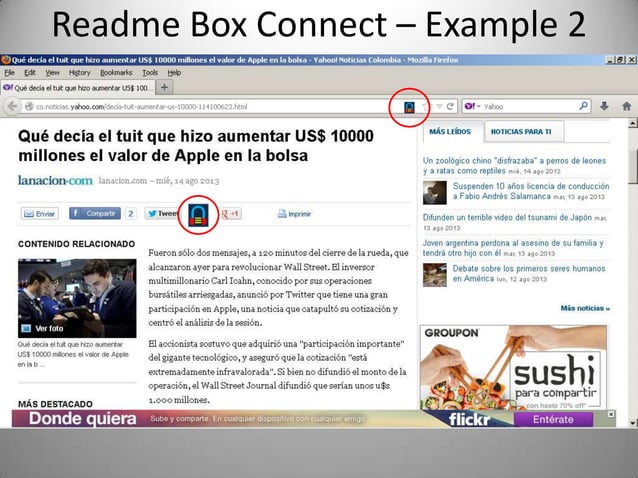This screenshot has width=638, height=478.
Task: Go back with the browser back arrow
Action: coord(12,107)
